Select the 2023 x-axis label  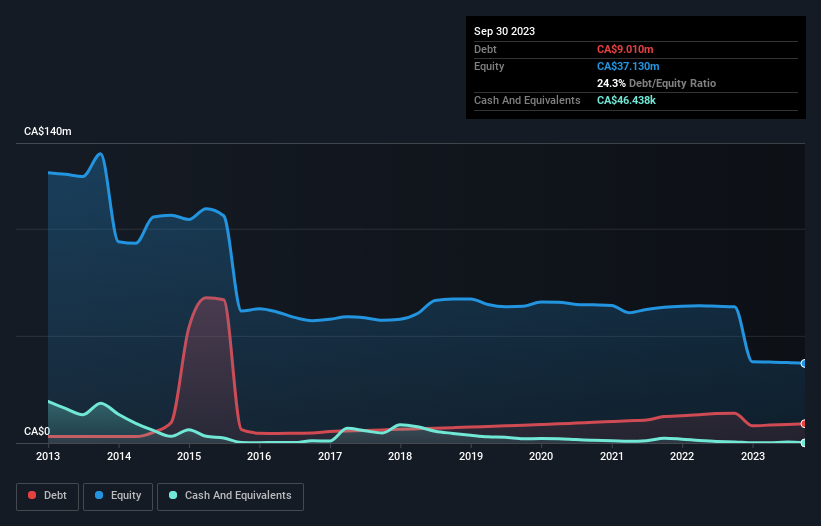(x=753, y=456)
